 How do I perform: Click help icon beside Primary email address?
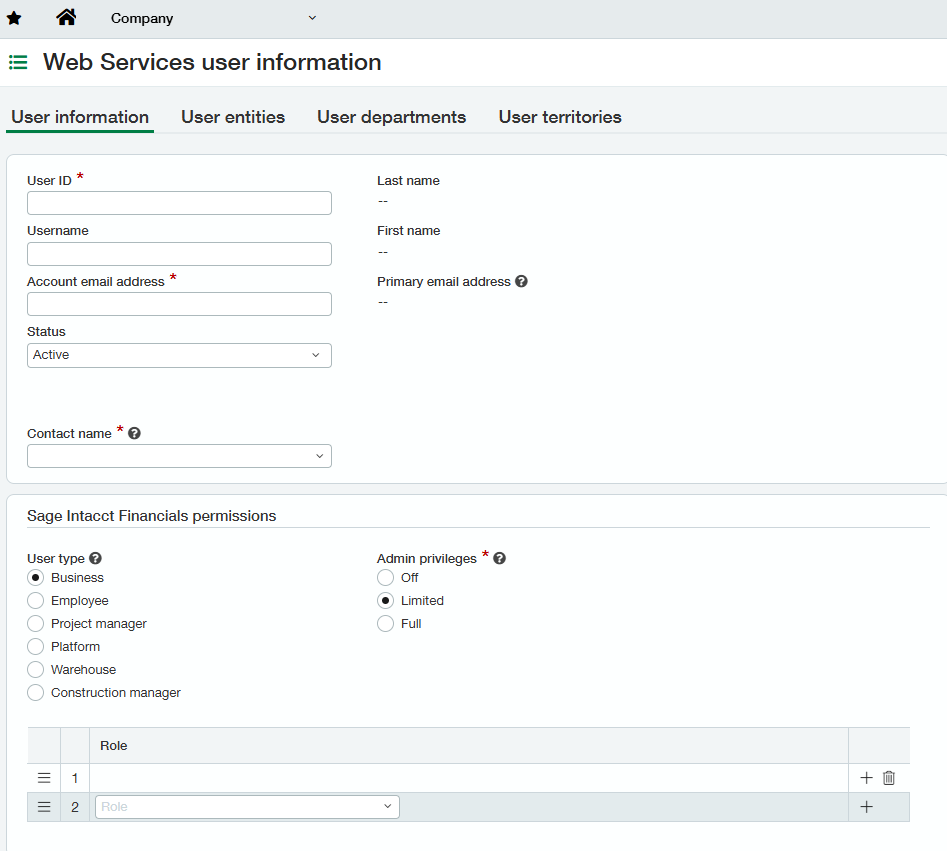pyautogui.click(x=521, y=282)
